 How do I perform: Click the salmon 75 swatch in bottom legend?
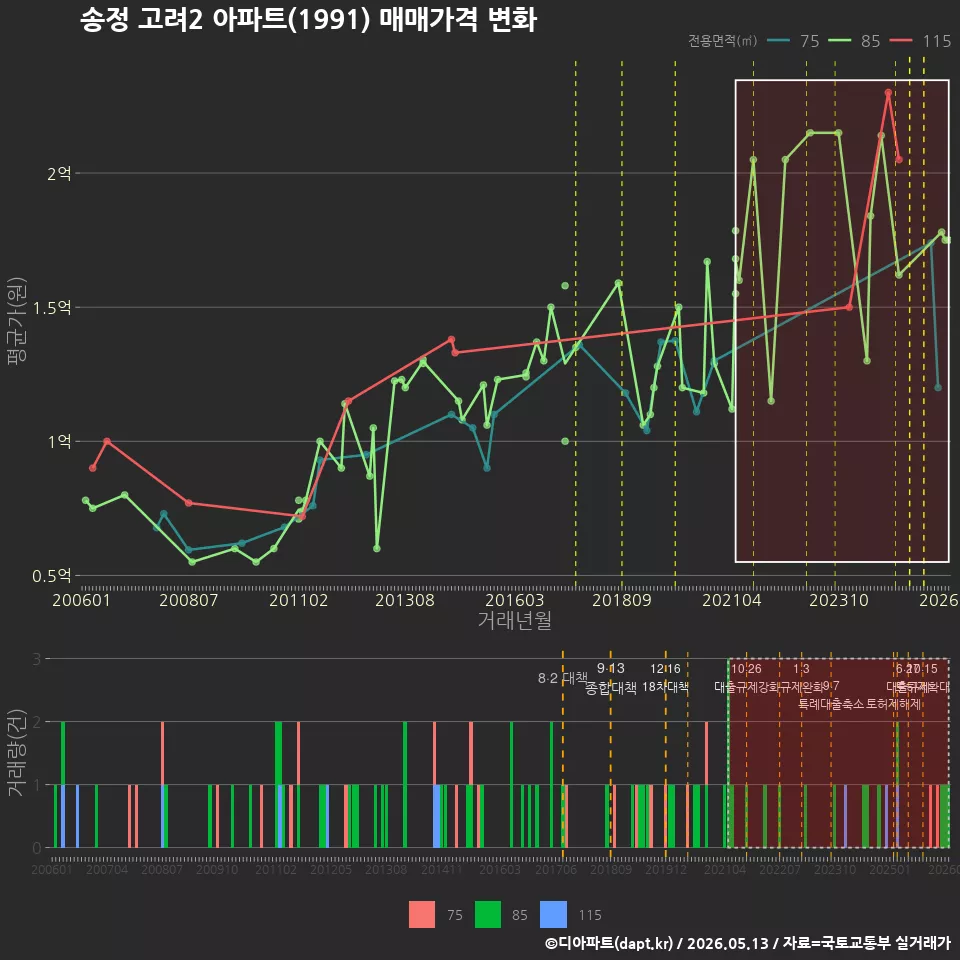coord(422,915)
